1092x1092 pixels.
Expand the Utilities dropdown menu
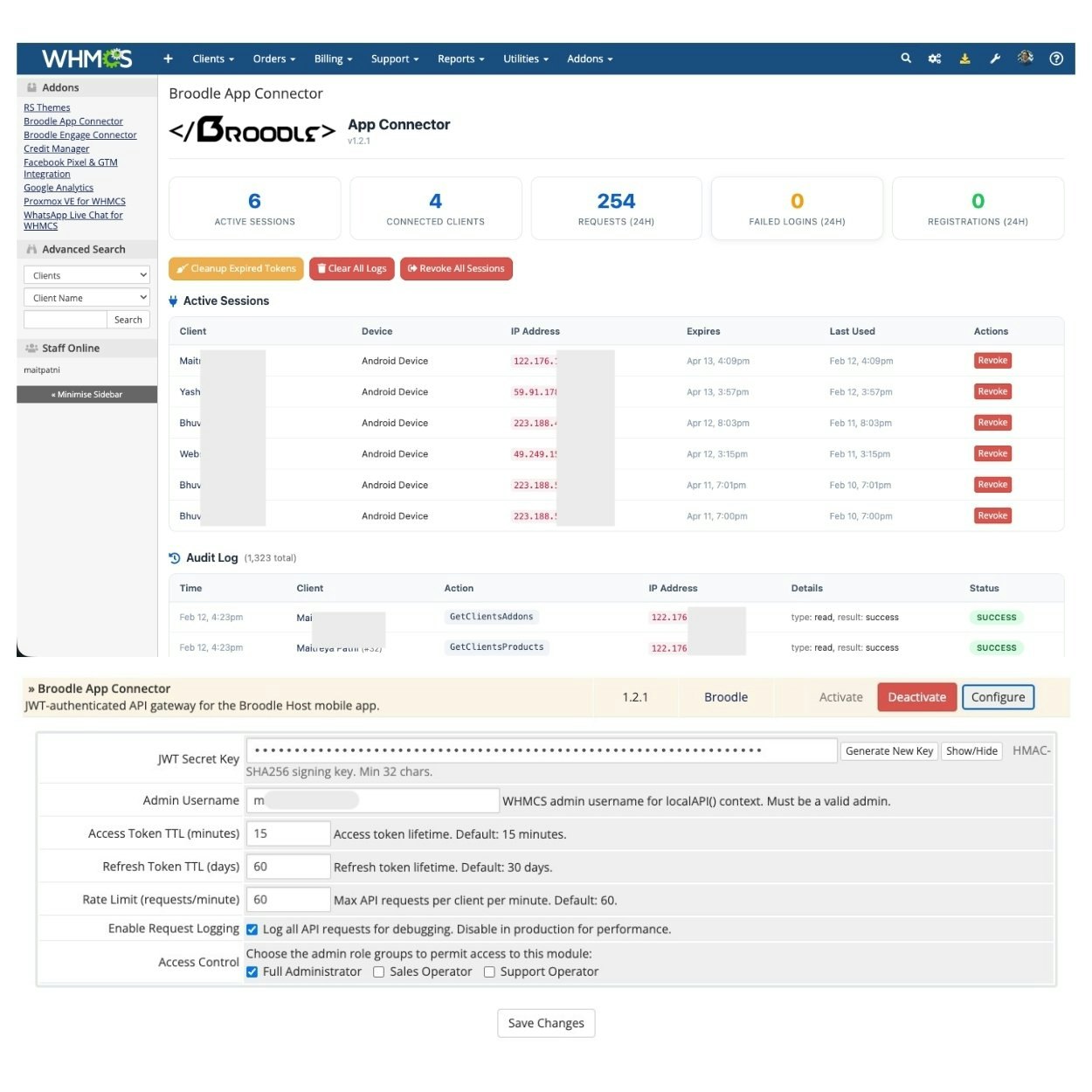tap(525, 59)
